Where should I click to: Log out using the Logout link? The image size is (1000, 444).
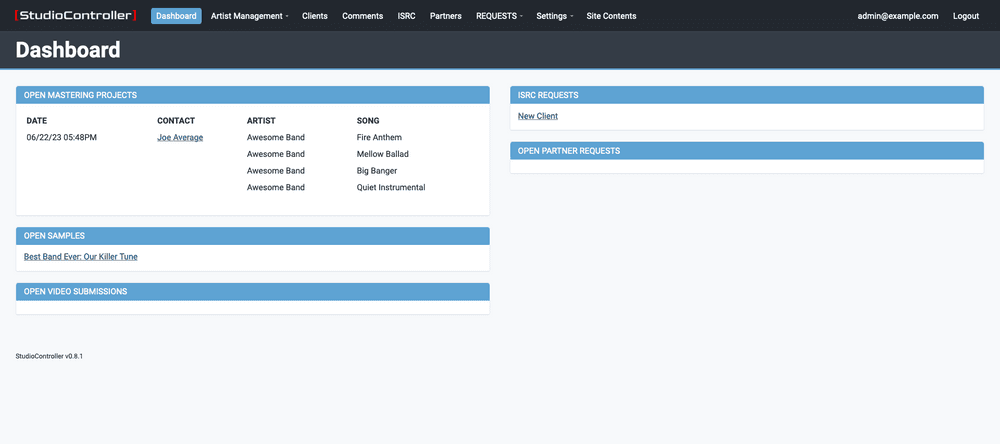click(966, 16)
